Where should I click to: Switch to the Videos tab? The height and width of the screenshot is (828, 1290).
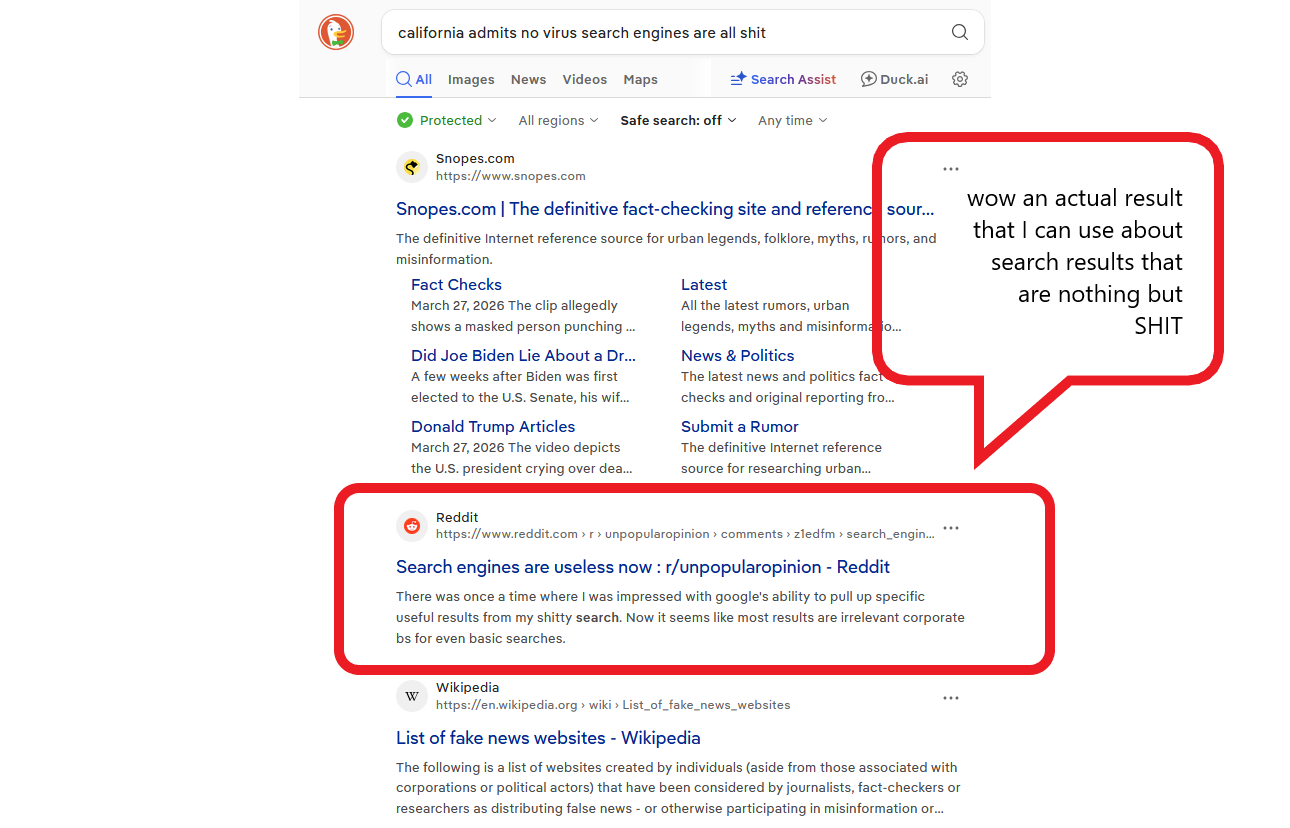point(584,79)
